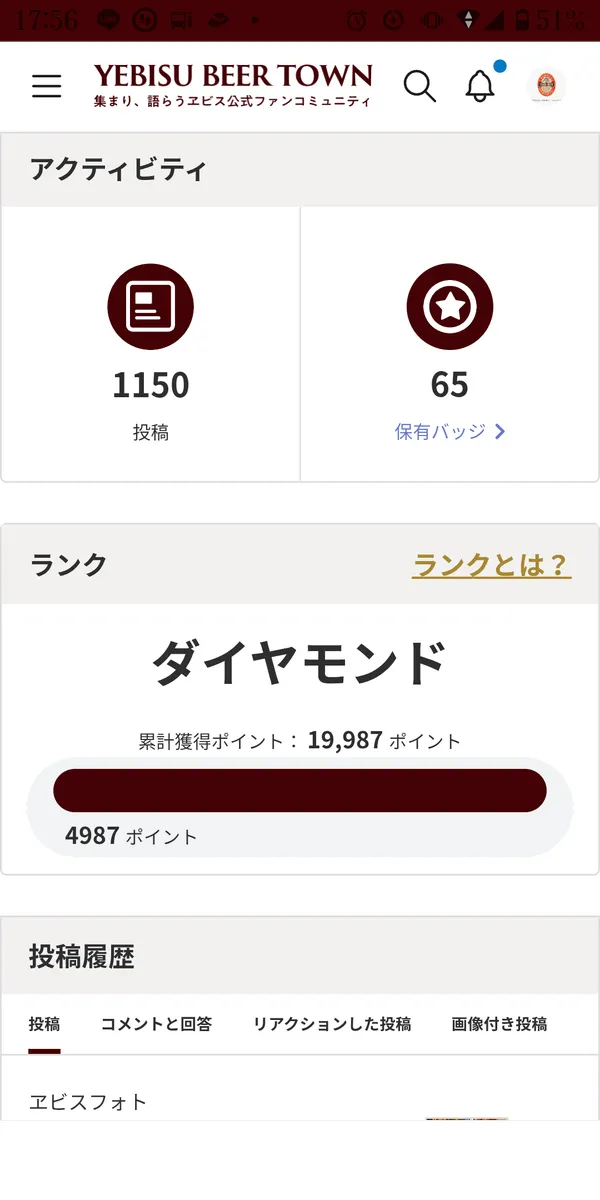Open the hamburger navigation menu
Image resolution: width=600 pixels, height=1200 pixels.
[47, 86]
